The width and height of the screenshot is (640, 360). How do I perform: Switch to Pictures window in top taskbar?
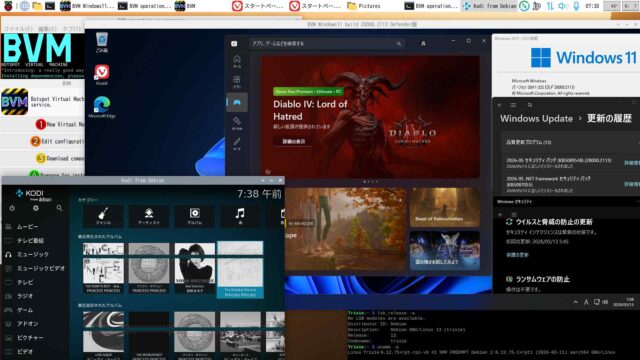click(x=364, y=6)
